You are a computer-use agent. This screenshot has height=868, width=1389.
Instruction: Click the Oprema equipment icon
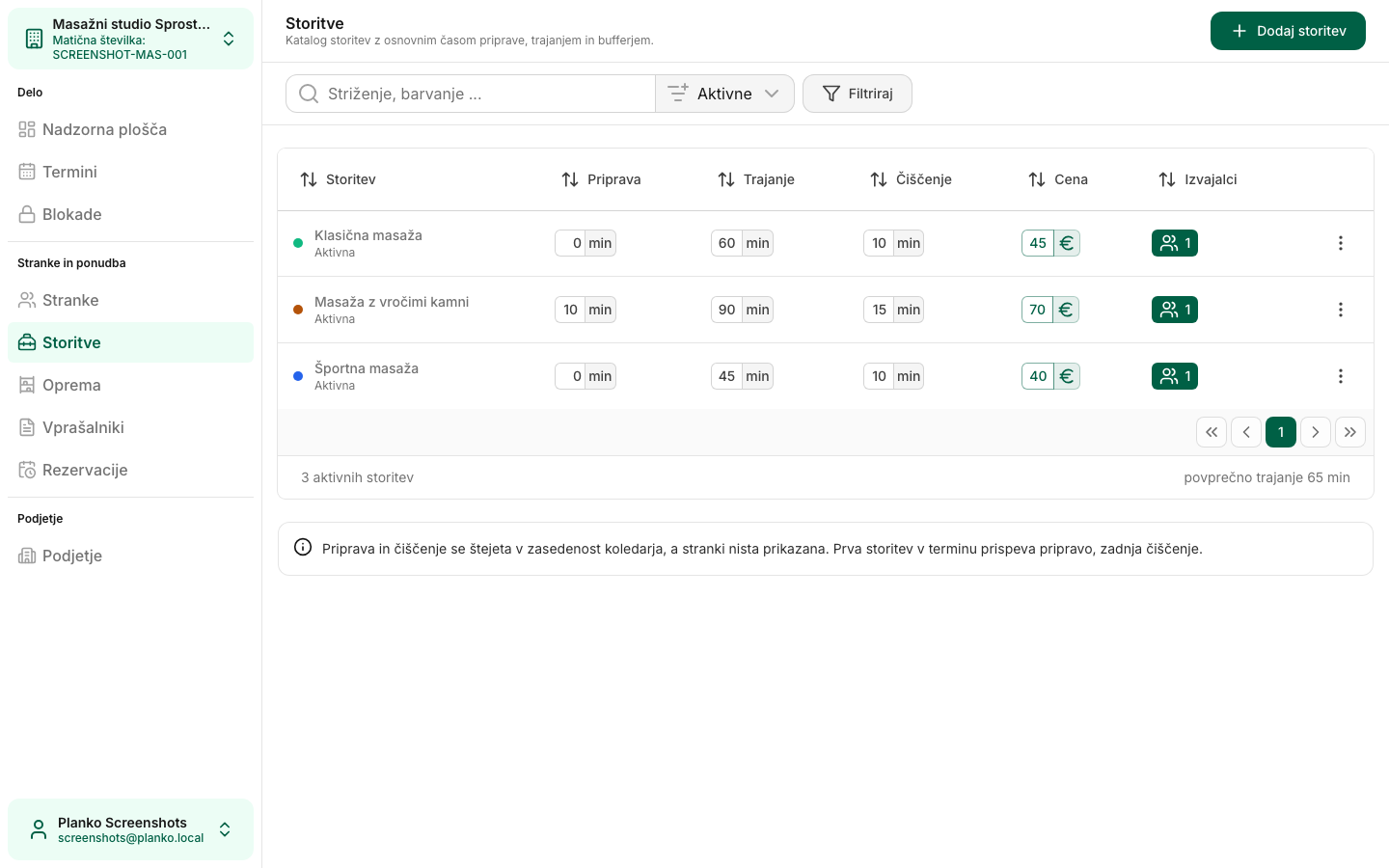pyautogui.click(x=27, y=385)
